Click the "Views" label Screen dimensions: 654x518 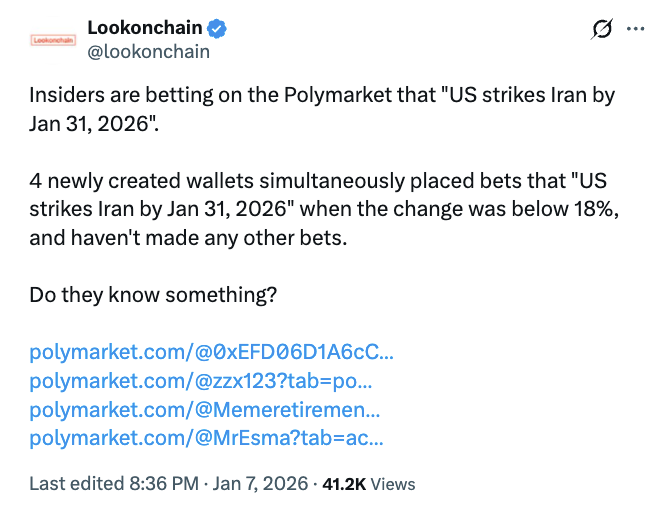[393, 484]
